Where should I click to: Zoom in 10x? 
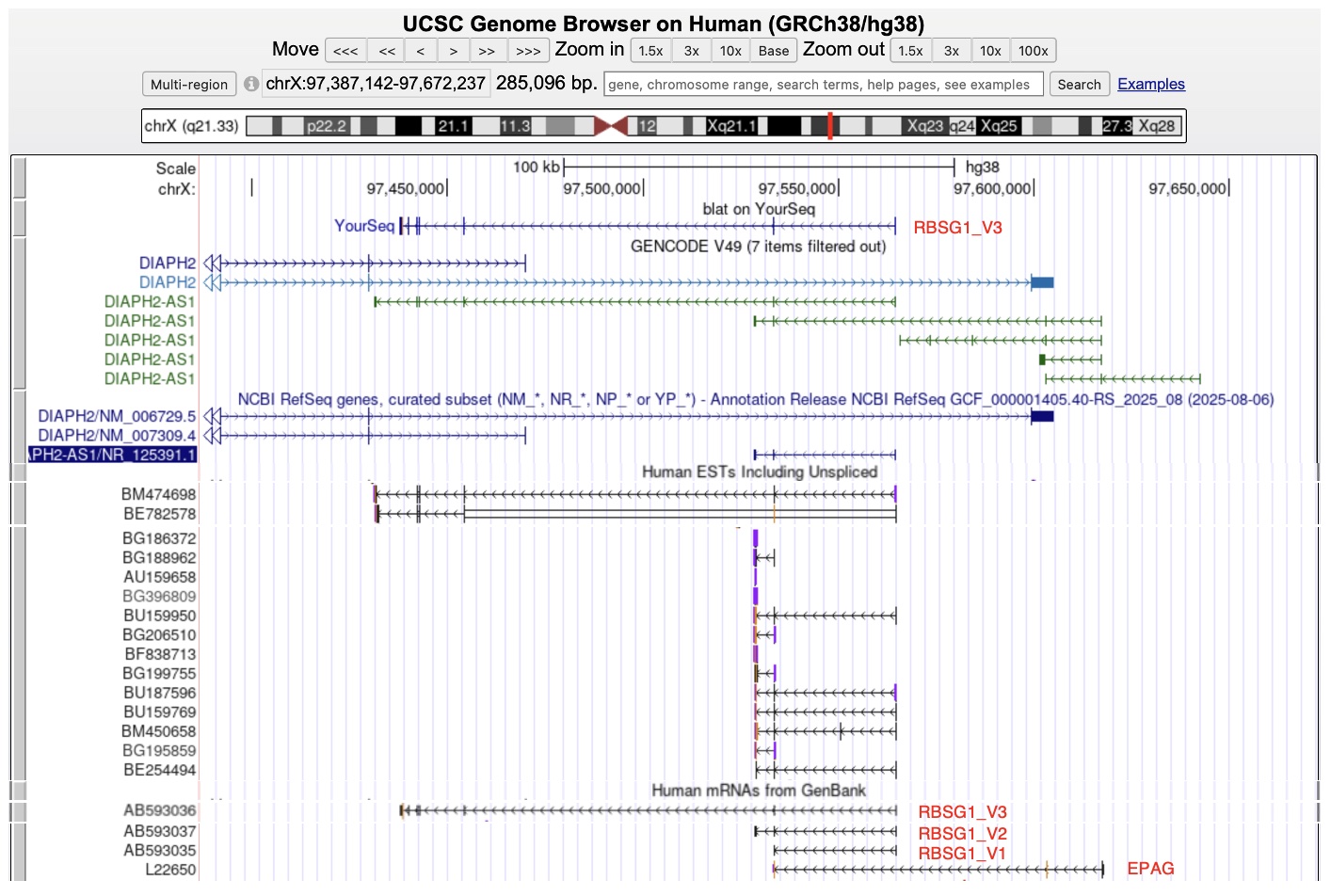coord(730,51)
